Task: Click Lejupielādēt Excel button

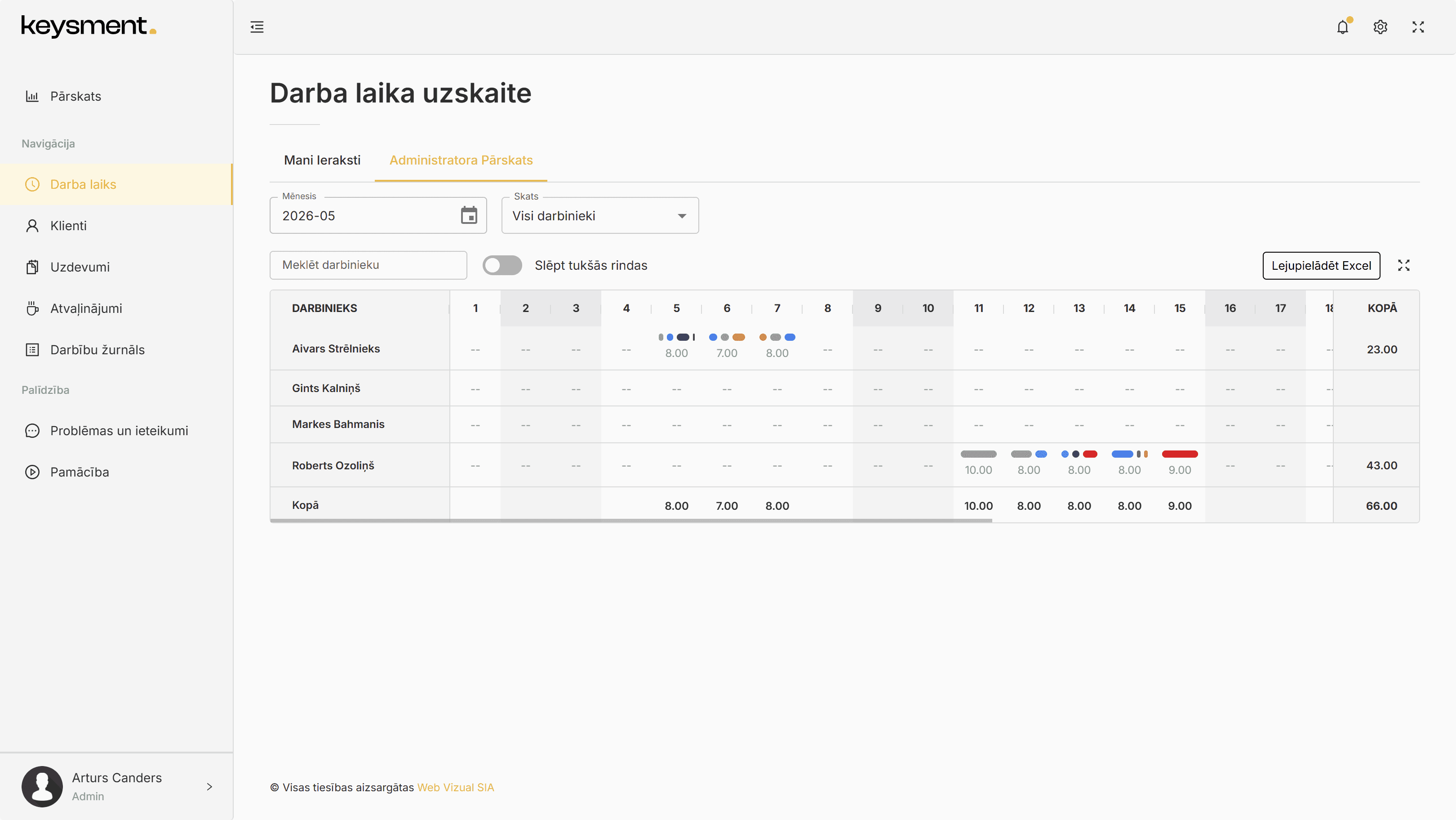Action: (1321, 265)
